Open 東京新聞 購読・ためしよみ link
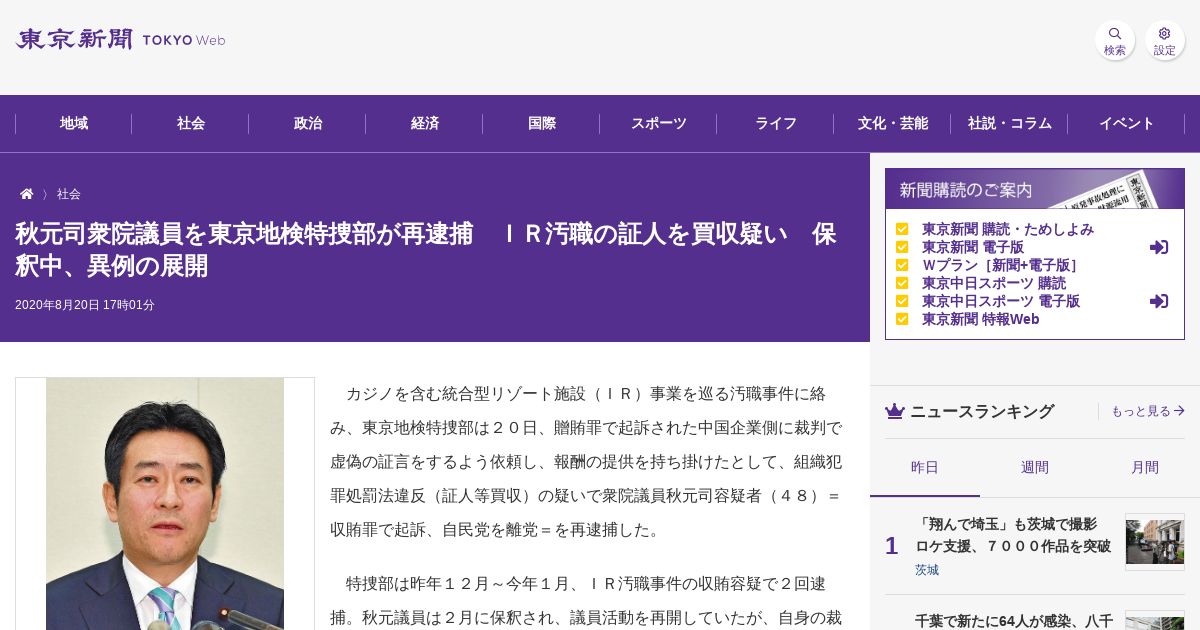Screen dimensions: 1200x630 point(1008,229)
